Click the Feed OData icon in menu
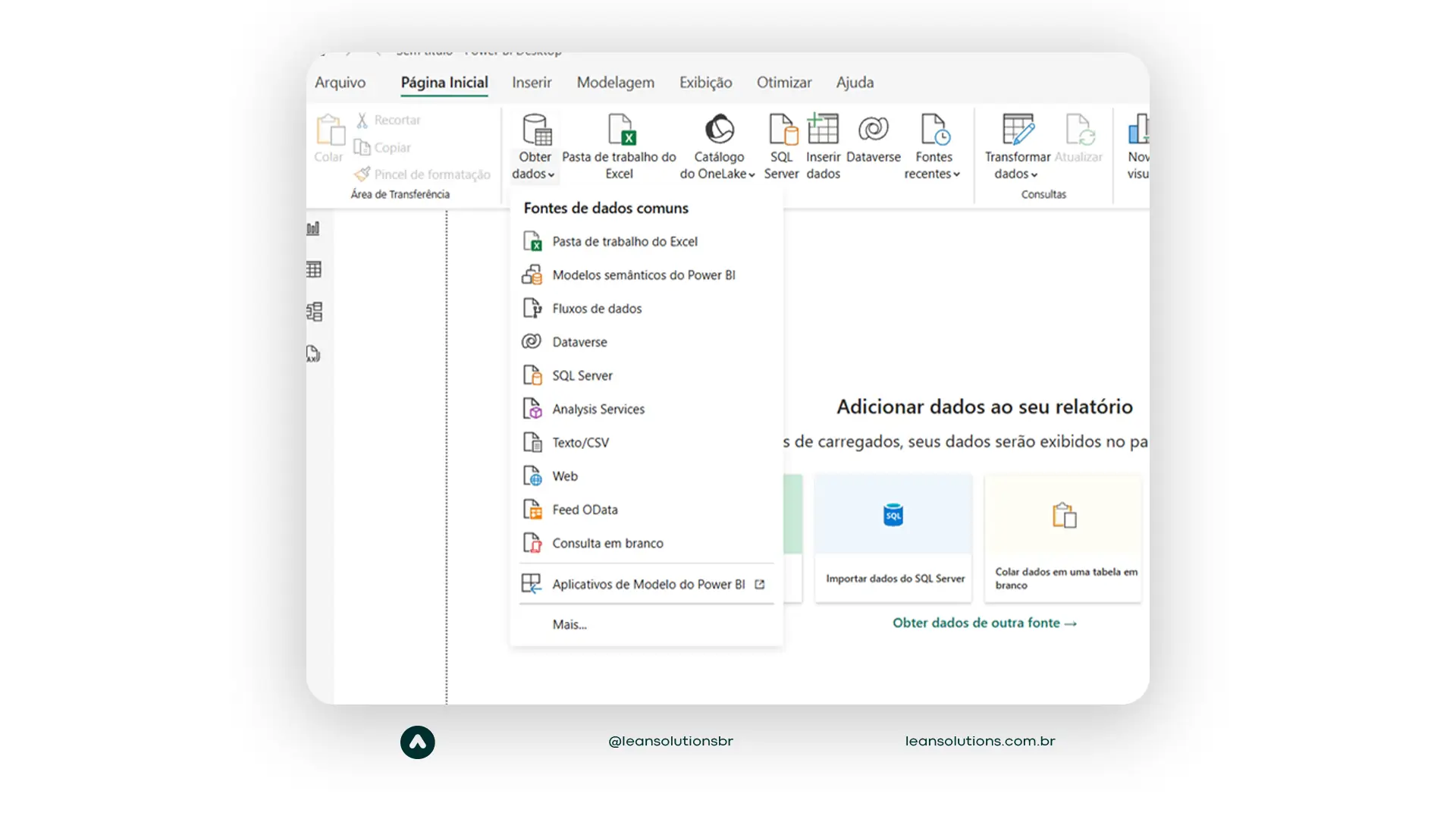This screenshot has height=819, width=1456. pos(532,509)
